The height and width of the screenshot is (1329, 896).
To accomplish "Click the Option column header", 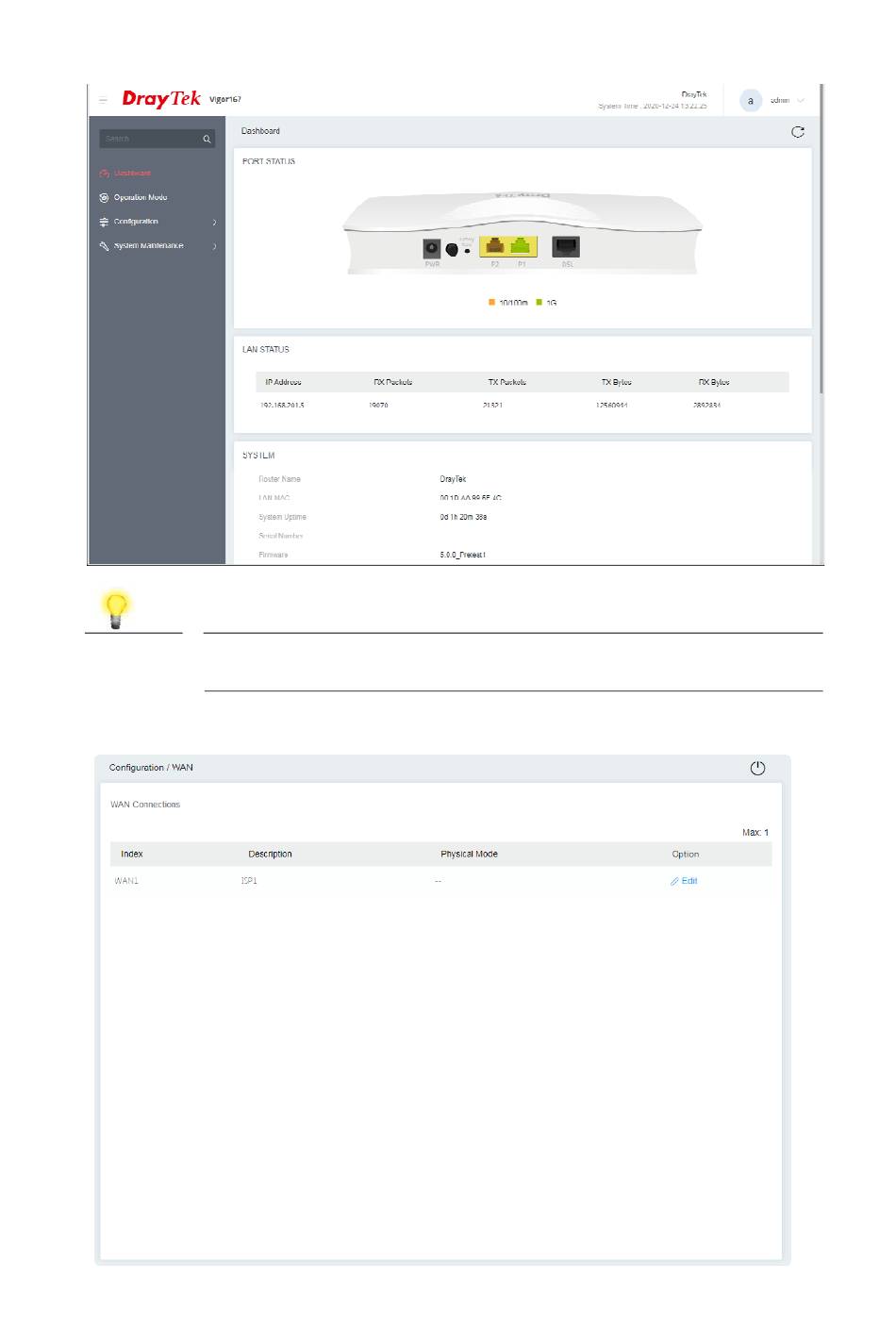I will pyautogui.click(x=686, y=855).
